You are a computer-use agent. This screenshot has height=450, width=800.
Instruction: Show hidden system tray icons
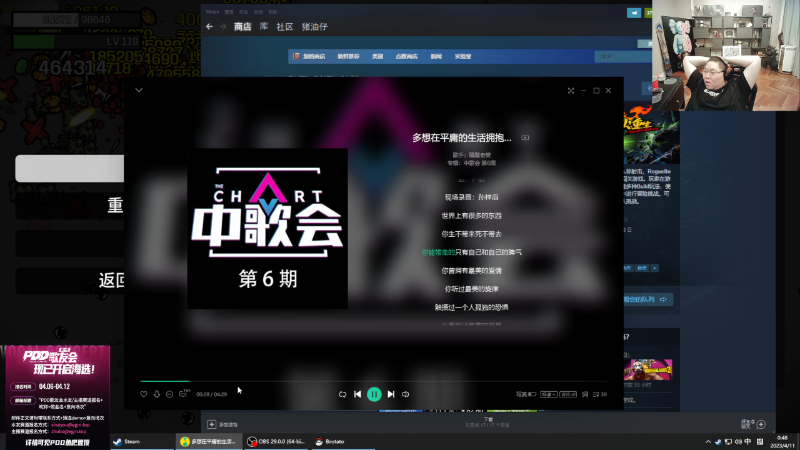[x=708, y=442]
